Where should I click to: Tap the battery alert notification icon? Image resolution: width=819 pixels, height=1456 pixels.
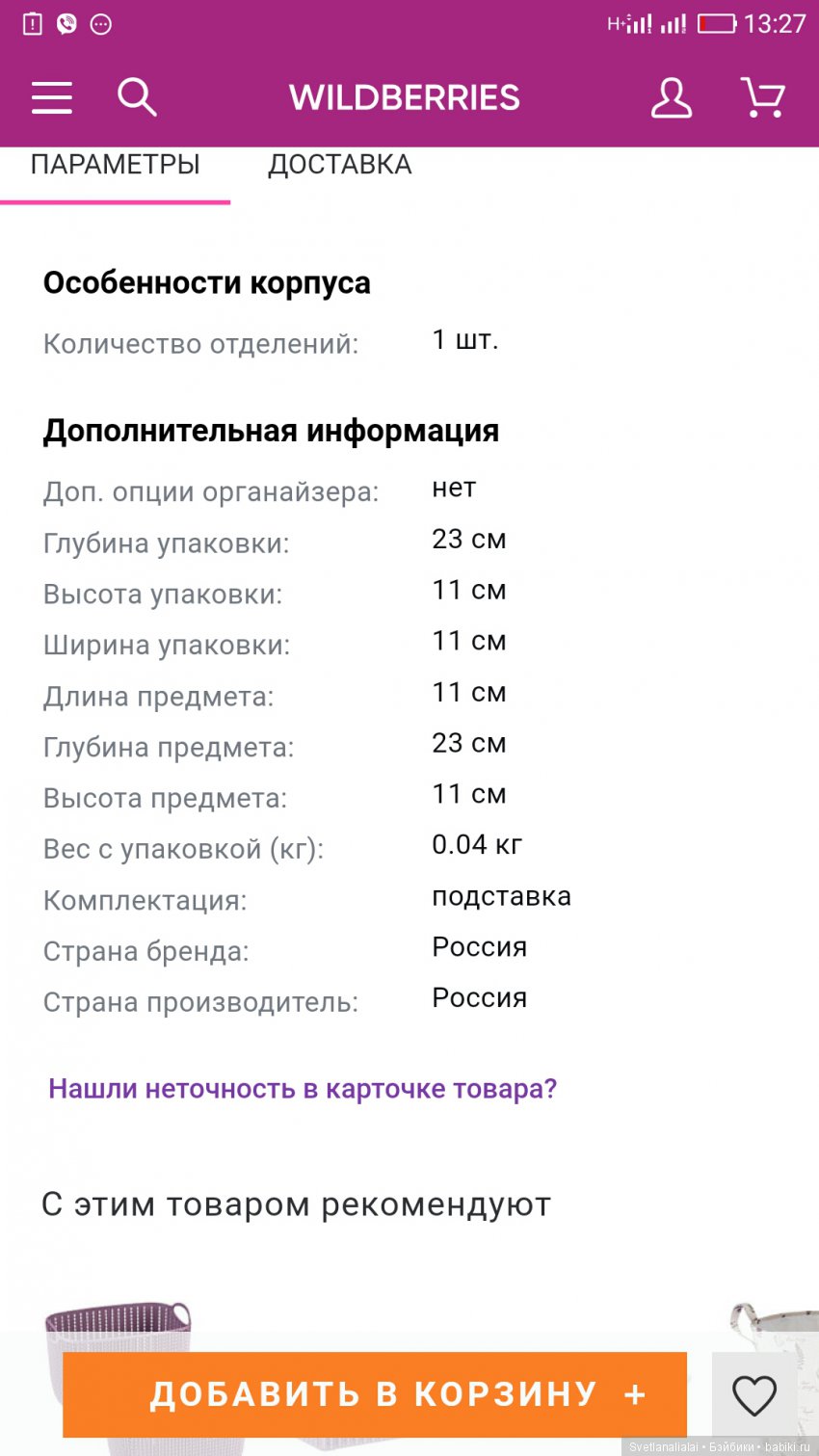point(33,23)
